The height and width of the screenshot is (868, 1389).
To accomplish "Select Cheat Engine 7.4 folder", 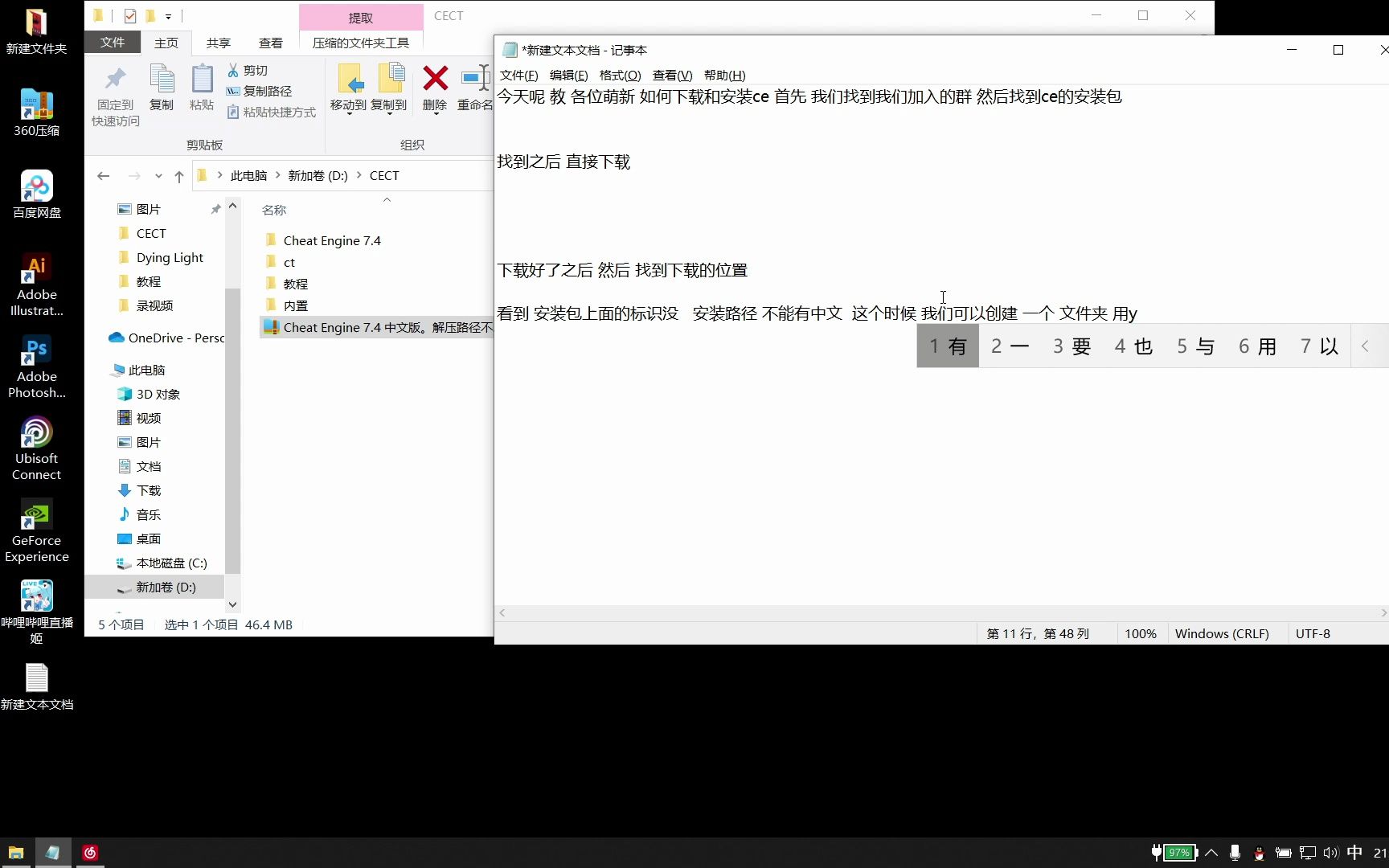I will [332, 240].
